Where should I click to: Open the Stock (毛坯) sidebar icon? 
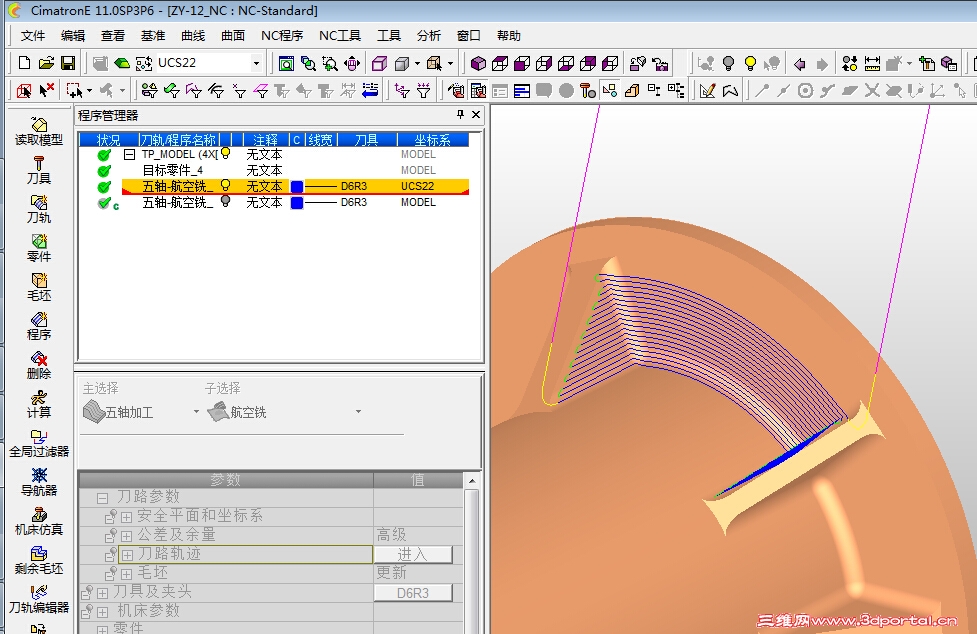coord(39,287)
